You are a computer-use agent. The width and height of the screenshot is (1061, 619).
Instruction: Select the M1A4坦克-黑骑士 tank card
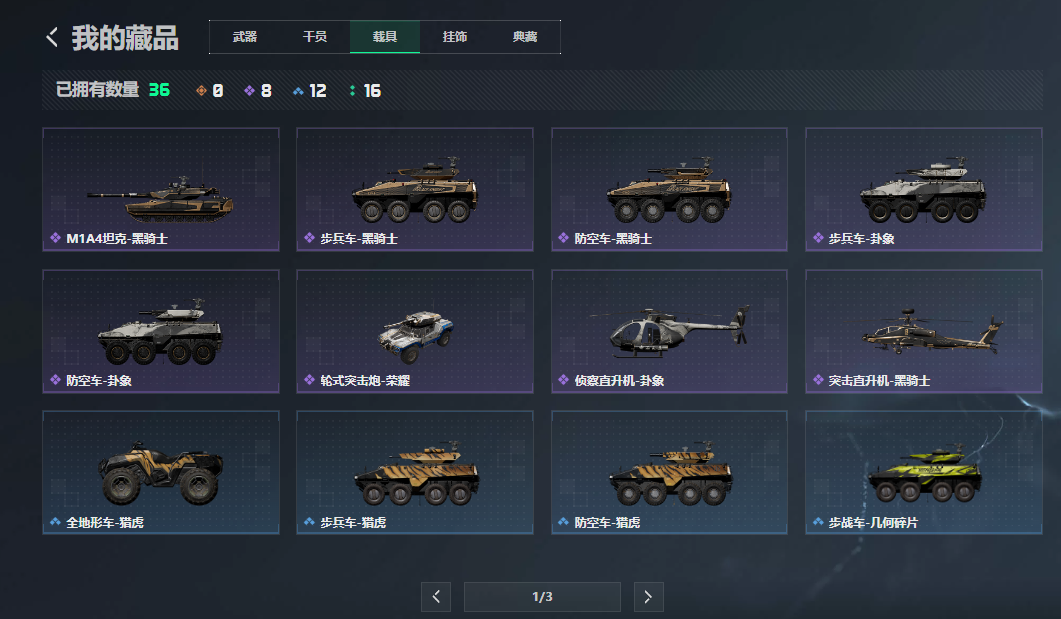point(161,189)
